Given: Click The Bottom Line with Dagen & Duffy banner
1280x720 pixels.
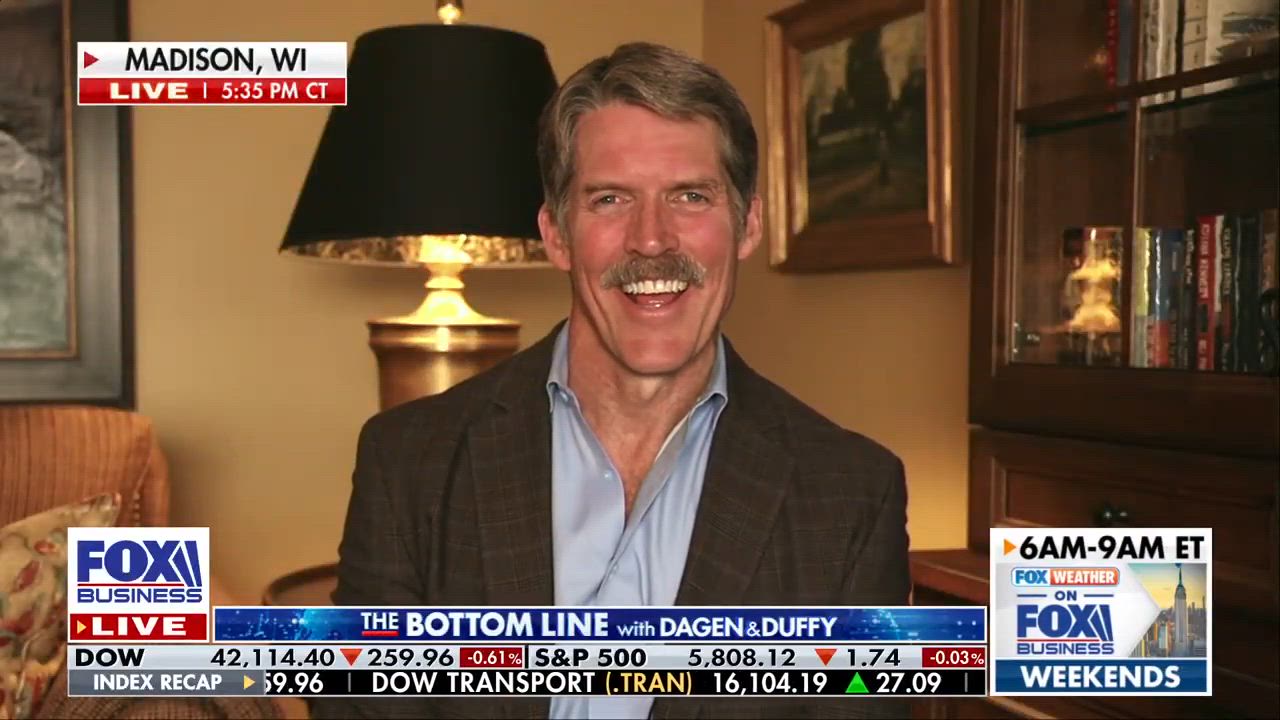Looking at the screenshot, I should pos(599,626).
